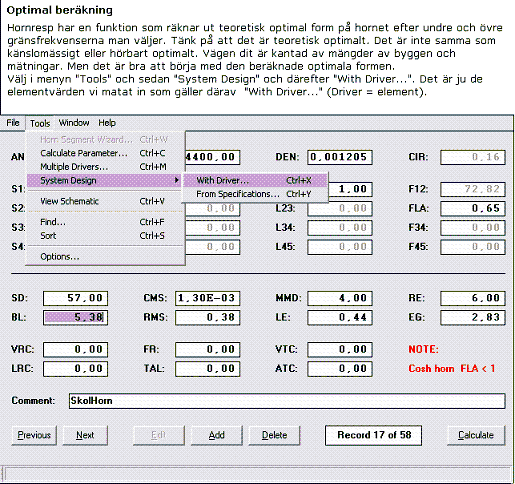Choose From Specifications... in submenu

(x=255, y=194)
